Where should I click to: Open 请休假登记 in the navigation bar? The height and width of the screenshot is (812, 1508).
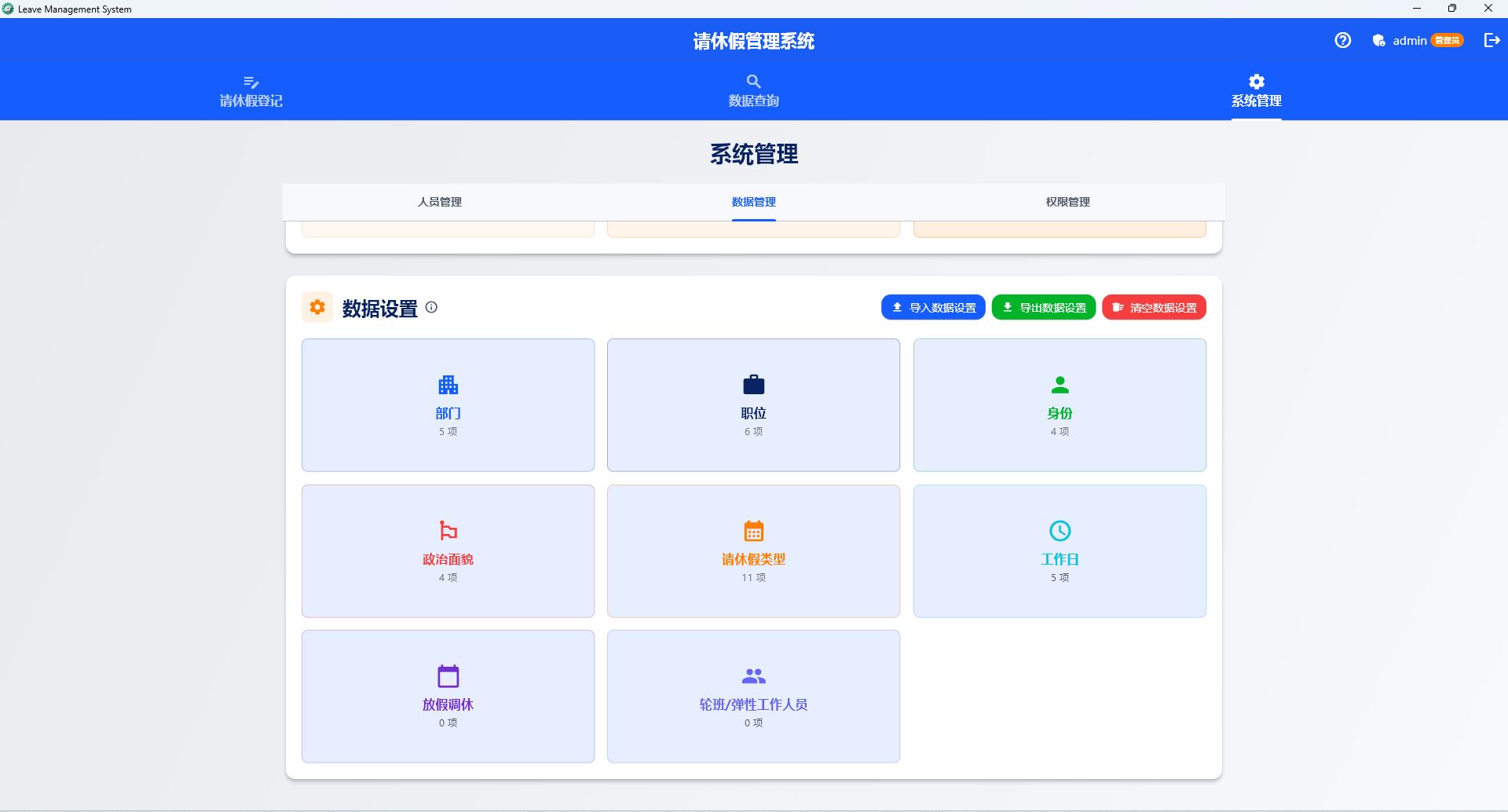tap(251, 92)
